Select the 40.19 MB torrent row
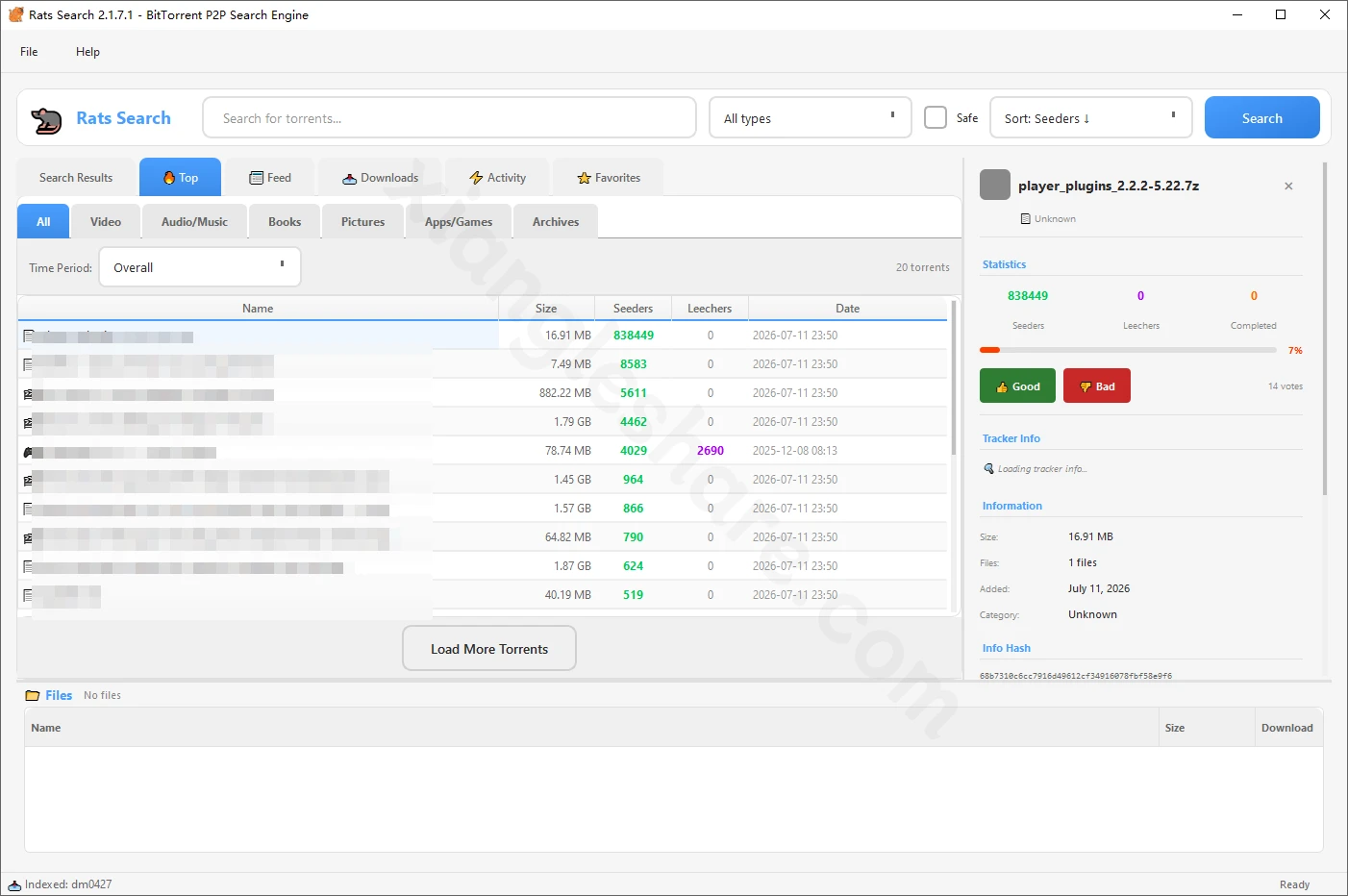1348x896 pixels. coord(483,595)
